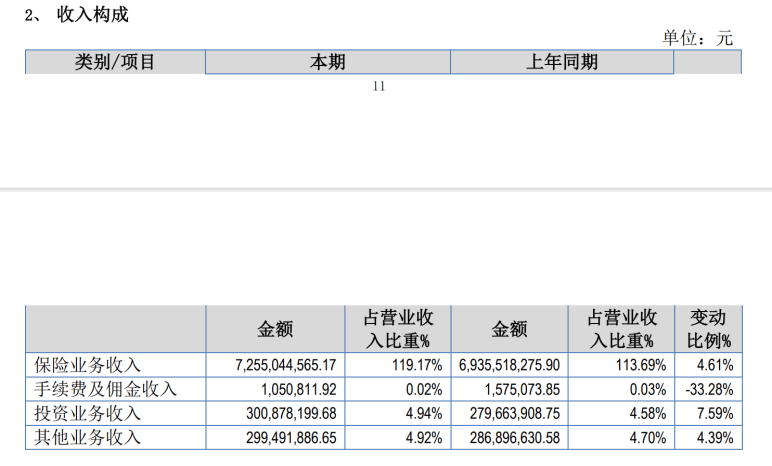Click the -33.28% change cell
Screen dimensions: 772x466
709,389
